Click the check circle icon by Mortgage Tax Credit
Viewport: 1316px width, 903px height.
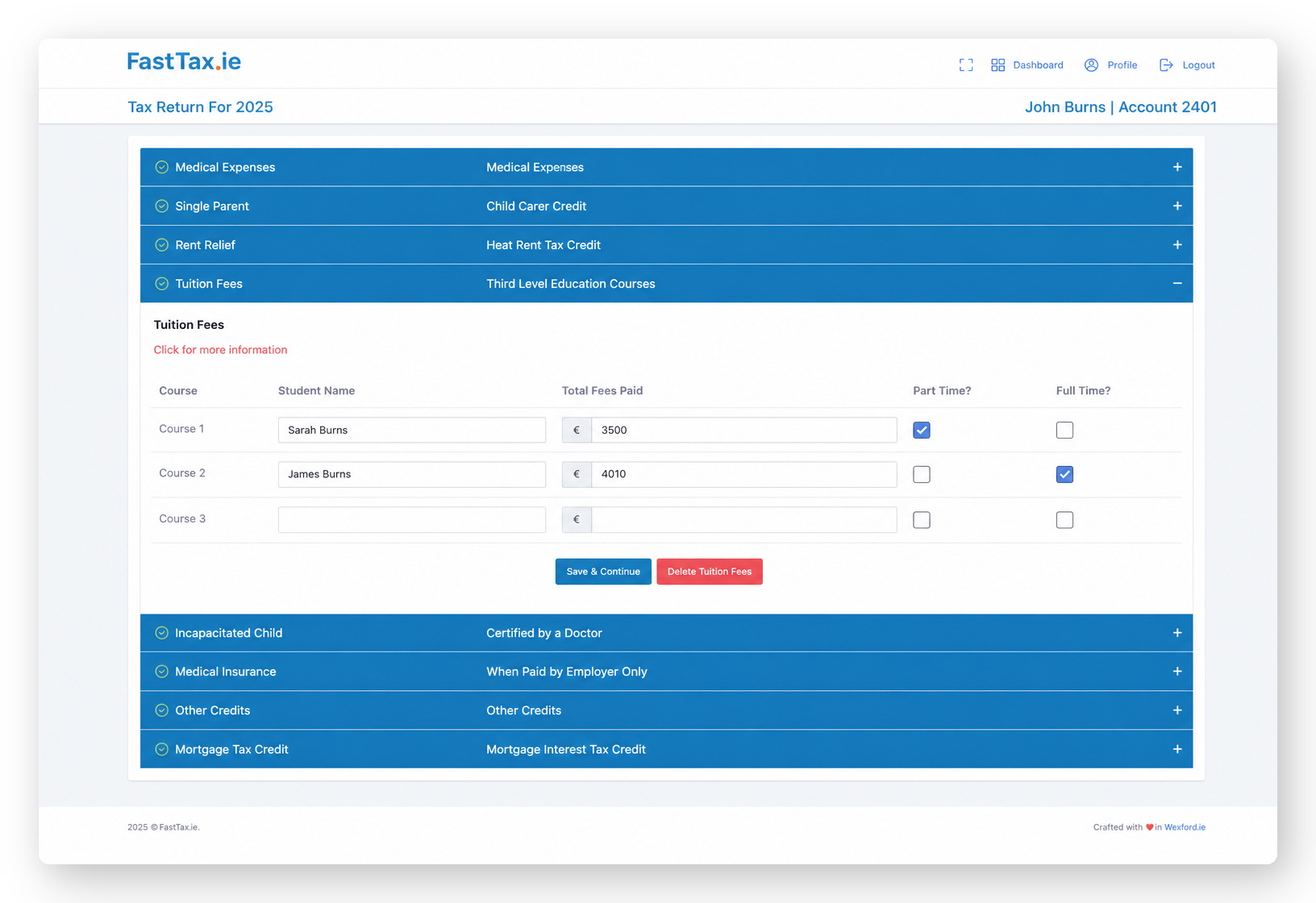tap(162, 749)
